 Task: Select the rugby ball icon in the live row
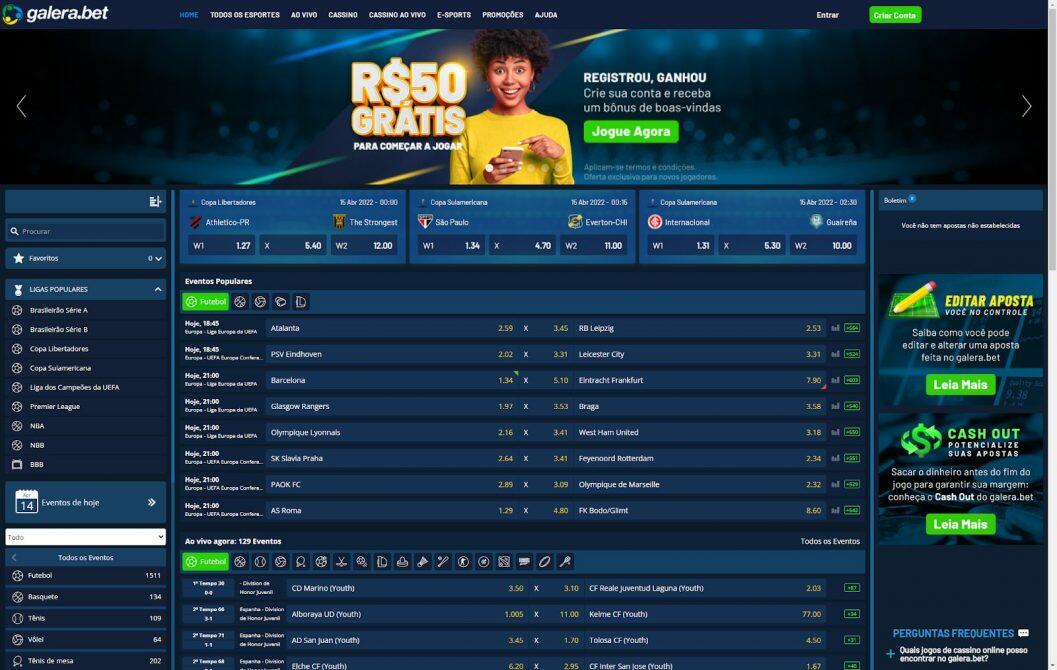coord(545,561)
